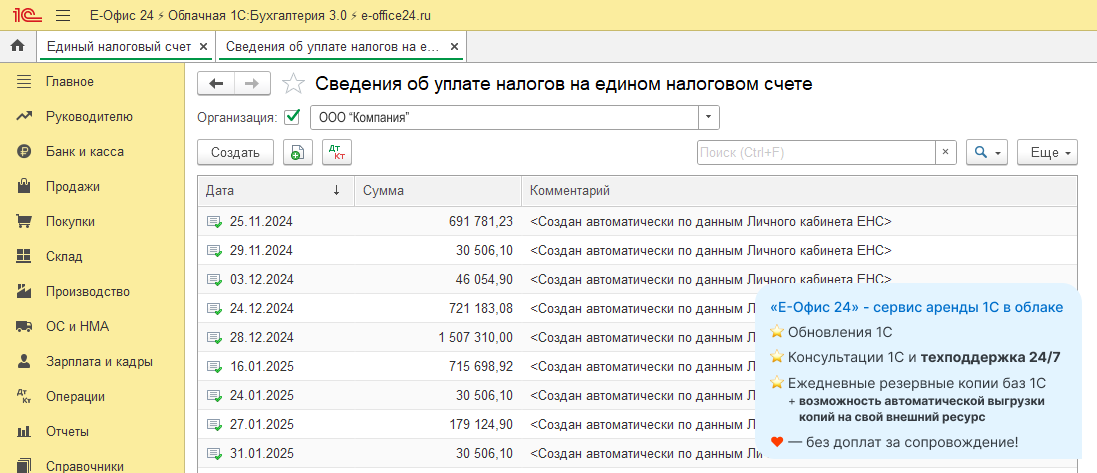Close the Сведения об уплате налогов tab
The width and height of the screenshot is (1097, 473).
click(454, 47)
